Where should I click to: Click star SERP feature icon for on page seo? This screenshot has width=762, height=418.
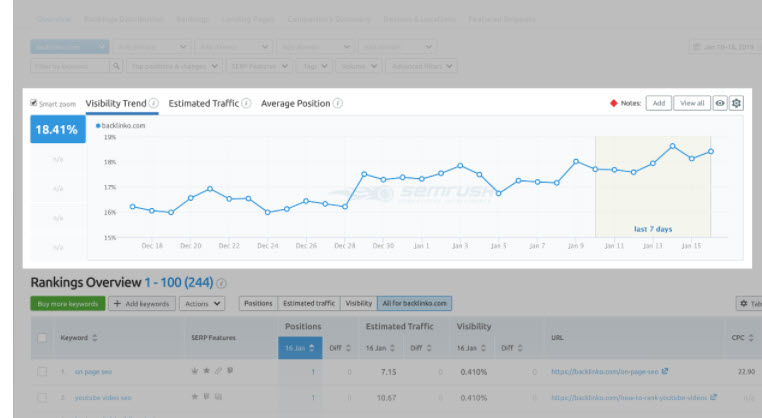(x=207, y=371)
